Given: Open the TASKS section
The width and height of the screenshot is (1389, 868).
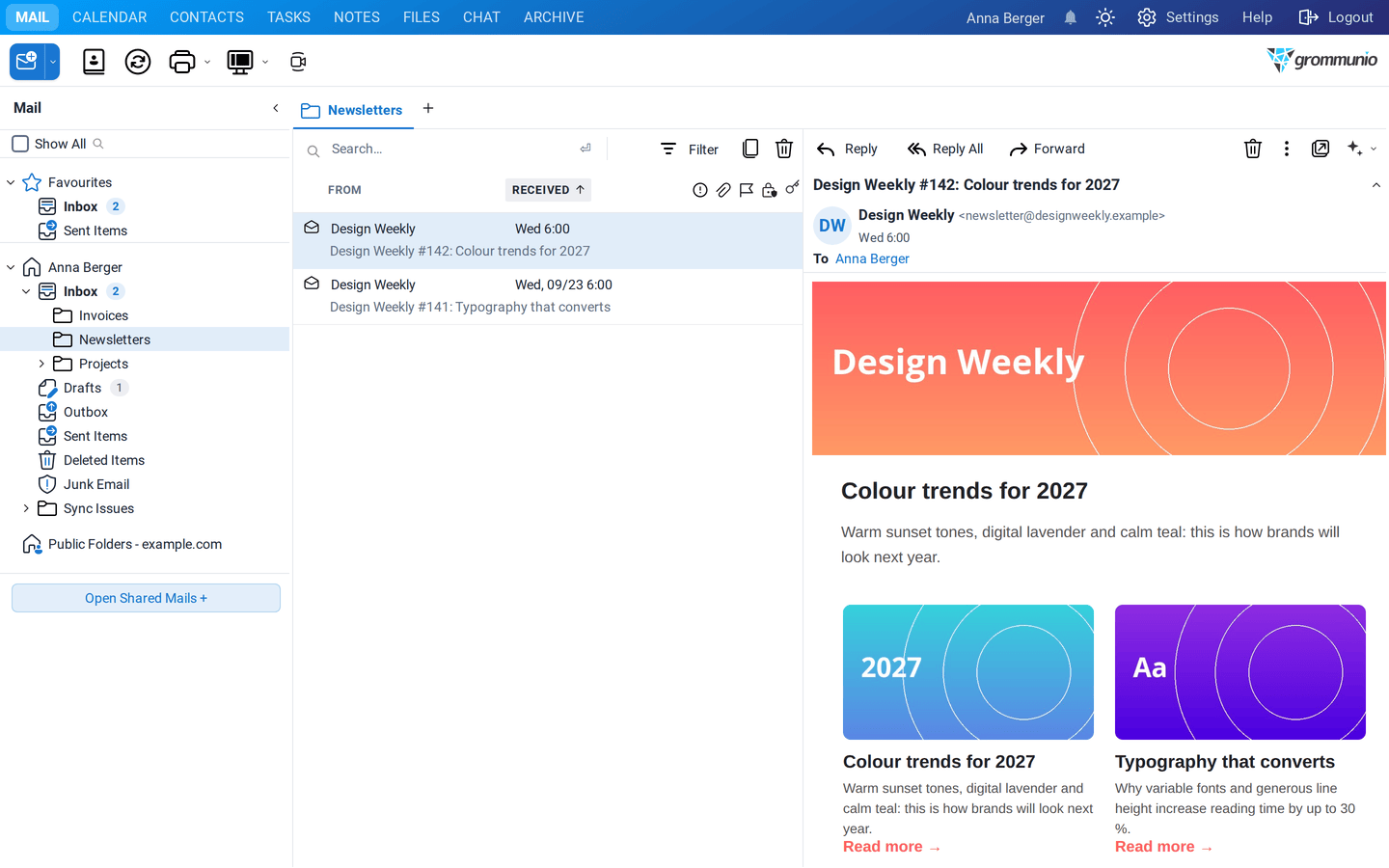Looking at the screenshot, I should click(x=288, y=17).
